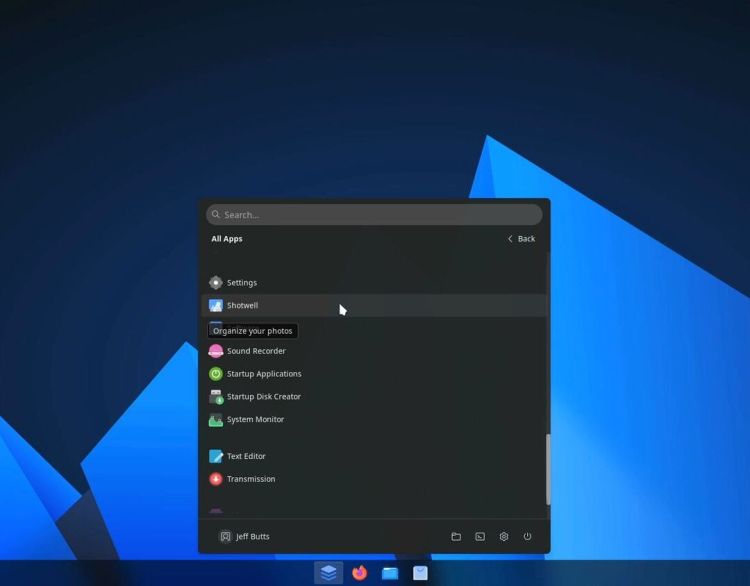Open the Jeff Butts user account
The image size is (750, 586).
click(x=245, y=537)
